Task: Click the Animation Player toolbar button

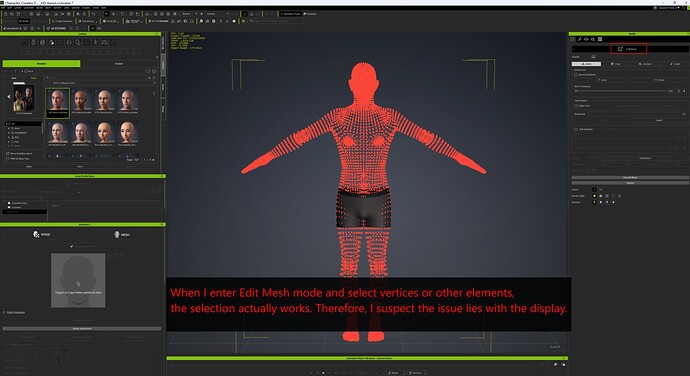Action: click(x=290, y=14)
